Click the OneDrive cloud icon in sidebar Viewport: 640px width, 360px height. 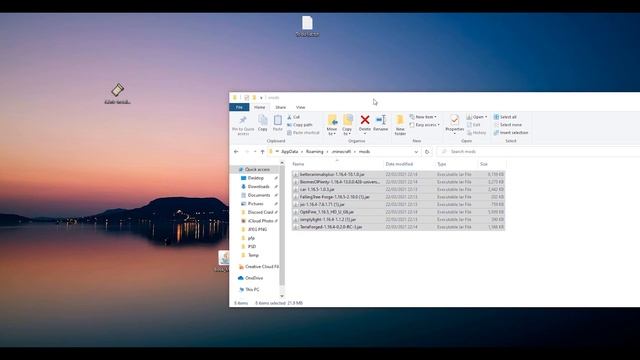[x=240, y=278]
